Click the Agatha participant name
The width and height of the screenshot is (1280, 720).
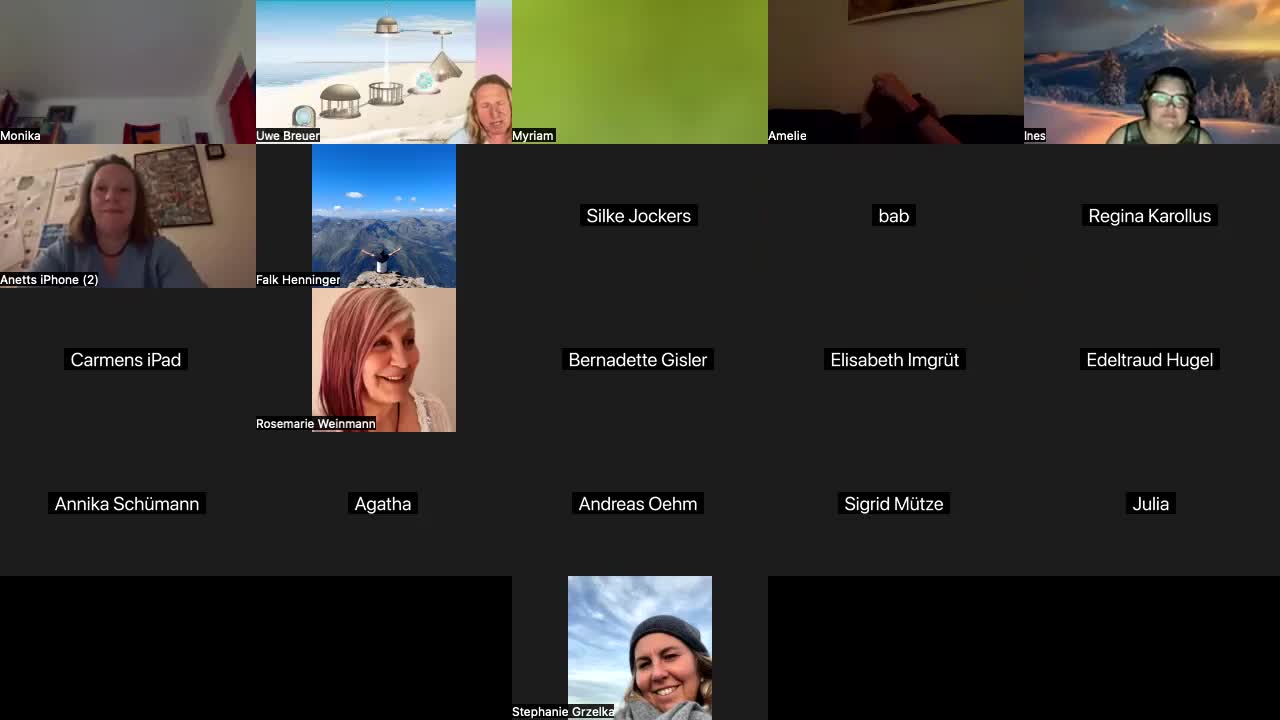383,504
